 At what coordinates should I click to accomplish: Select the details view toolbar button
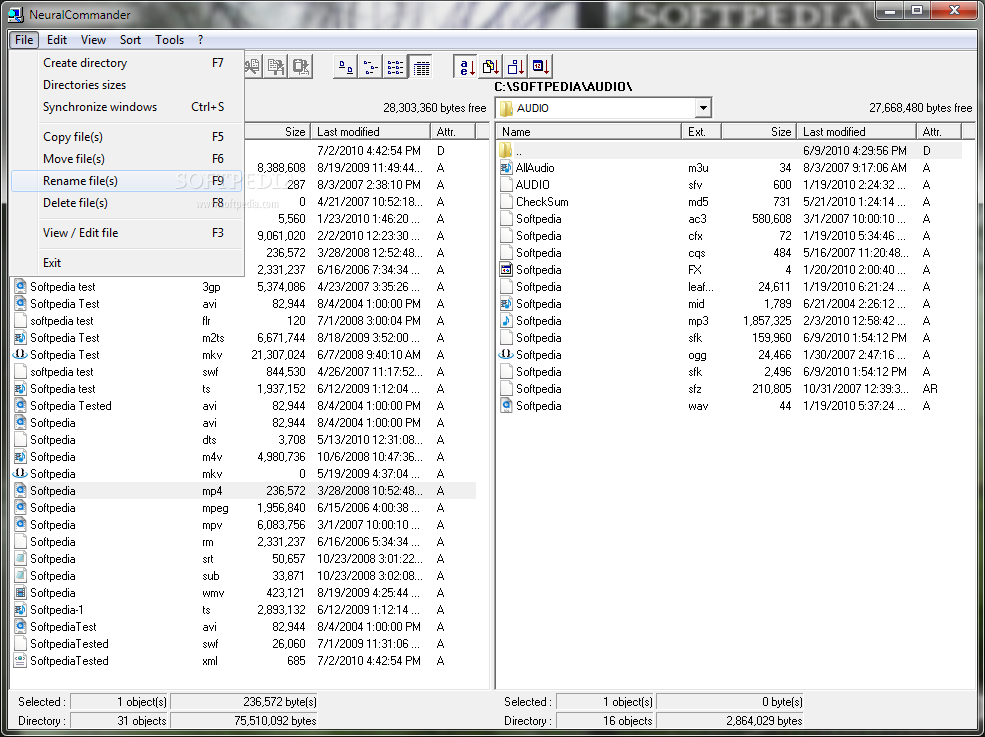coord(421,67)
